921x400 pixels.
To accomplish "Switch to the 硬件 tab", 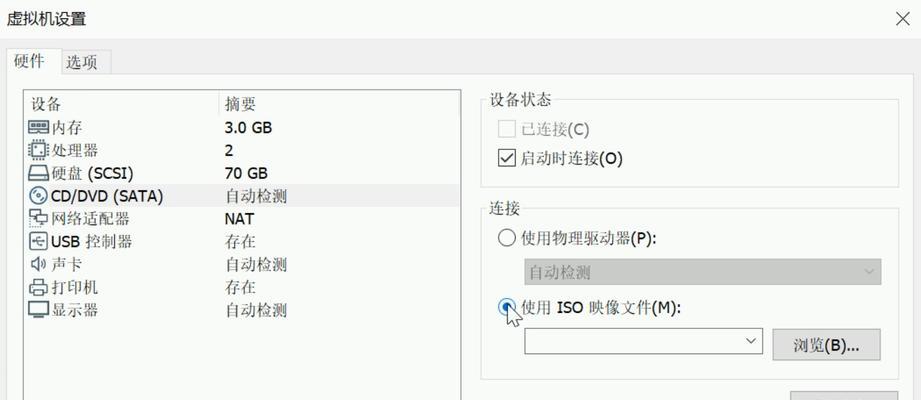I will pyautogui.click(x=29, y=61).
